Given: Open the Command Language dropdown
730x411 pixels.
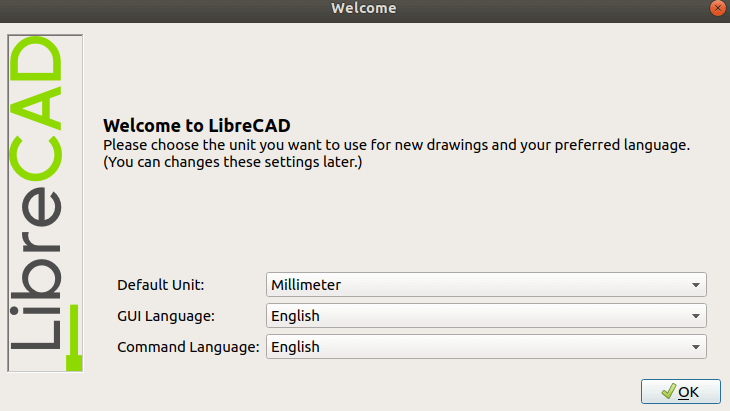Looking at the screenshot, I should 486,347.
